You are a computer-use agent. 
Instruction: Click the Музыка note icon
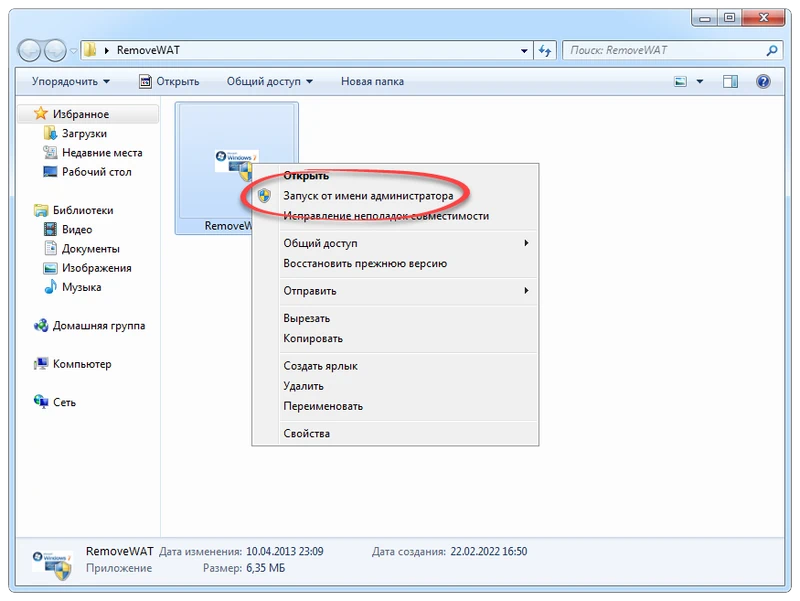[50, 287]
